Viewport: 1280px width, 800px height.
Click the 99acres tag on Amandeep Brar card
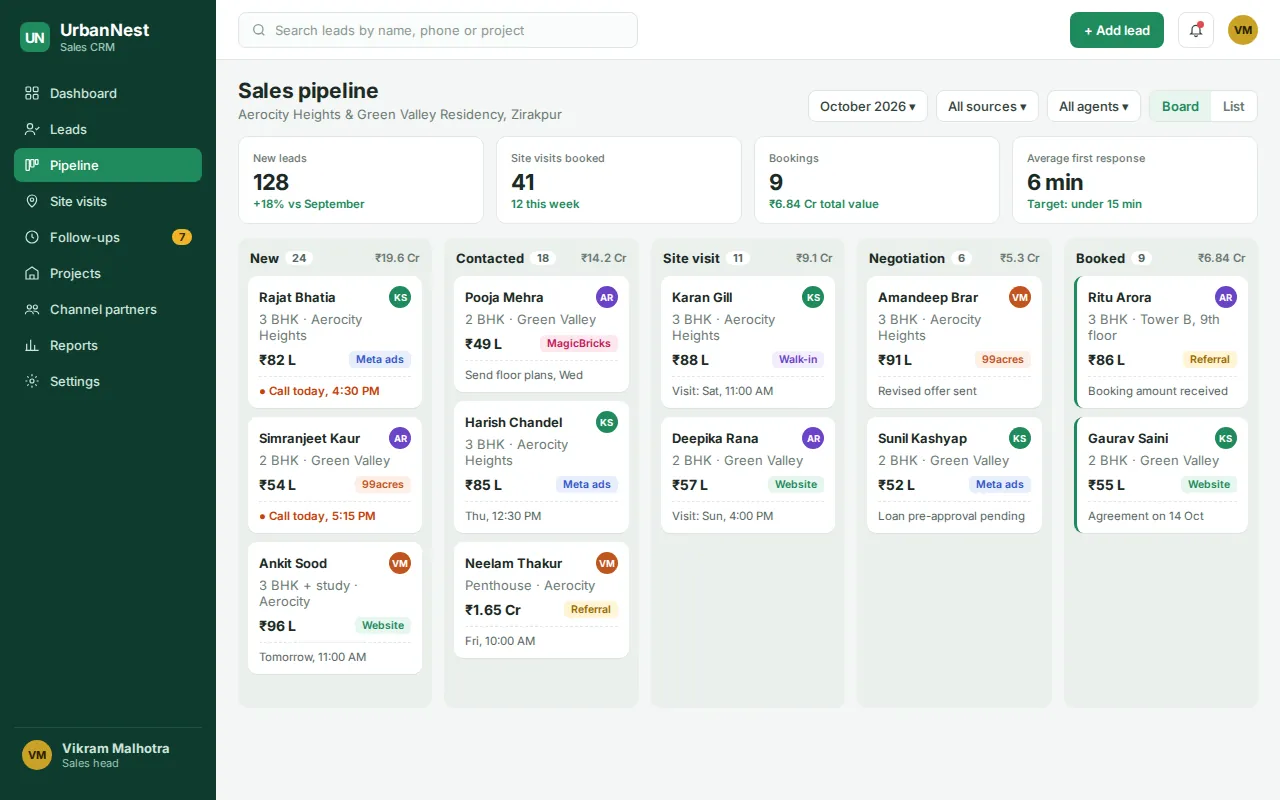[x=1003, y=359]
